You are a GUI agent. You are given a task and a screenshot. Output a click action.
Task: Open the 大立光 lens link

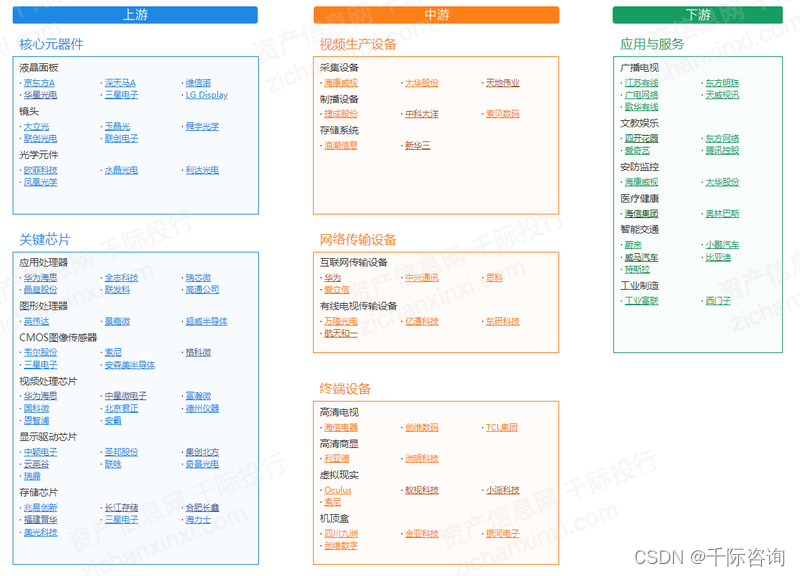pos(37,127)
